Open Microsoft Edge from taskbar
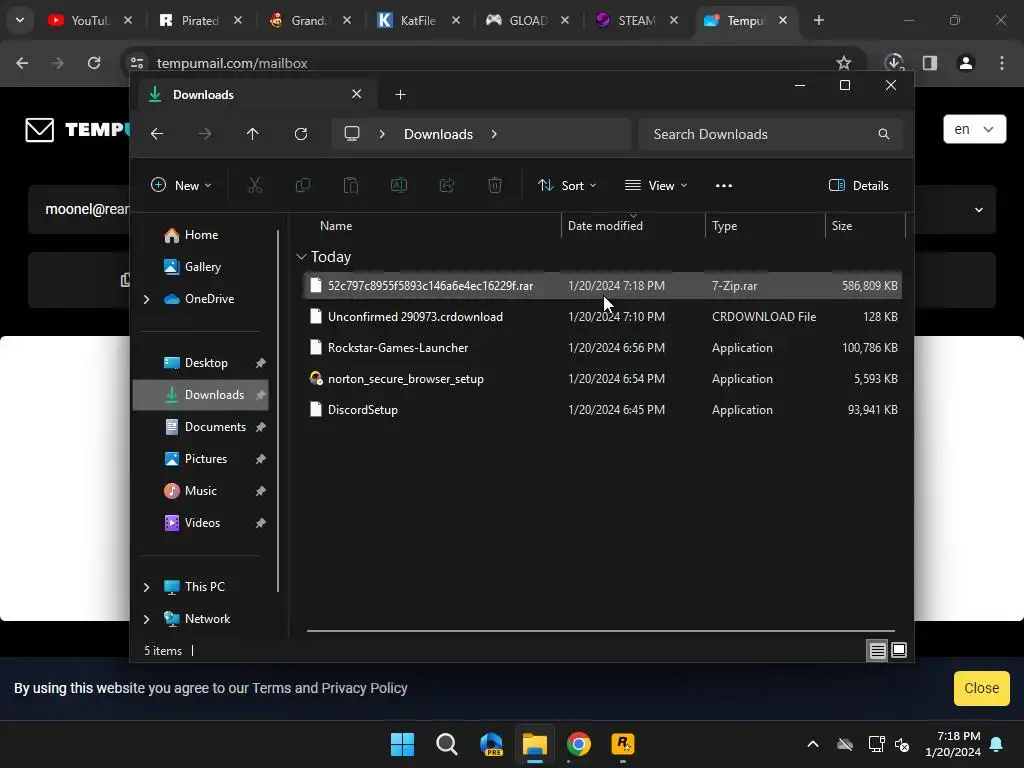The width and height of the screenshot is (1024, 768). 491,744
